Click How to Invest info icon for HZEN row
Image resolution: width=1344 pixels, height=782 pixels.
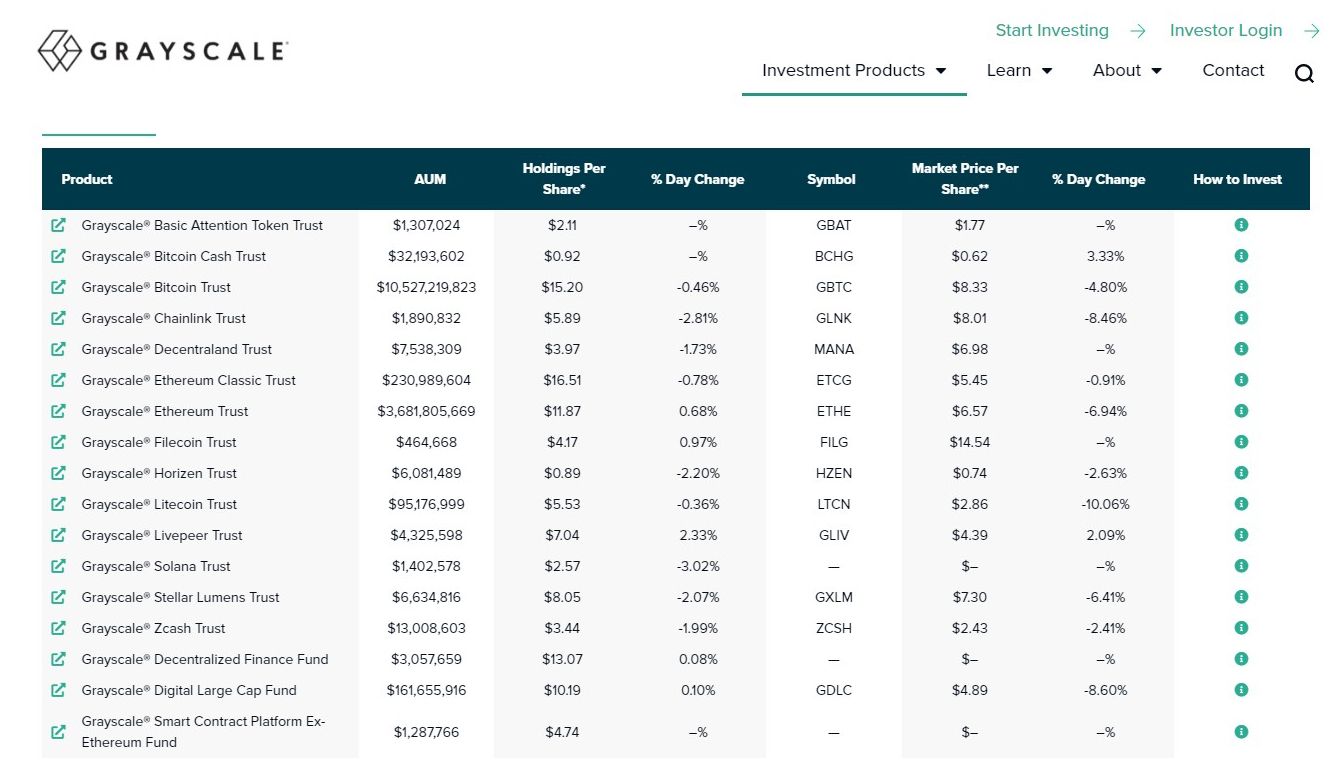tap(1241, 473)
